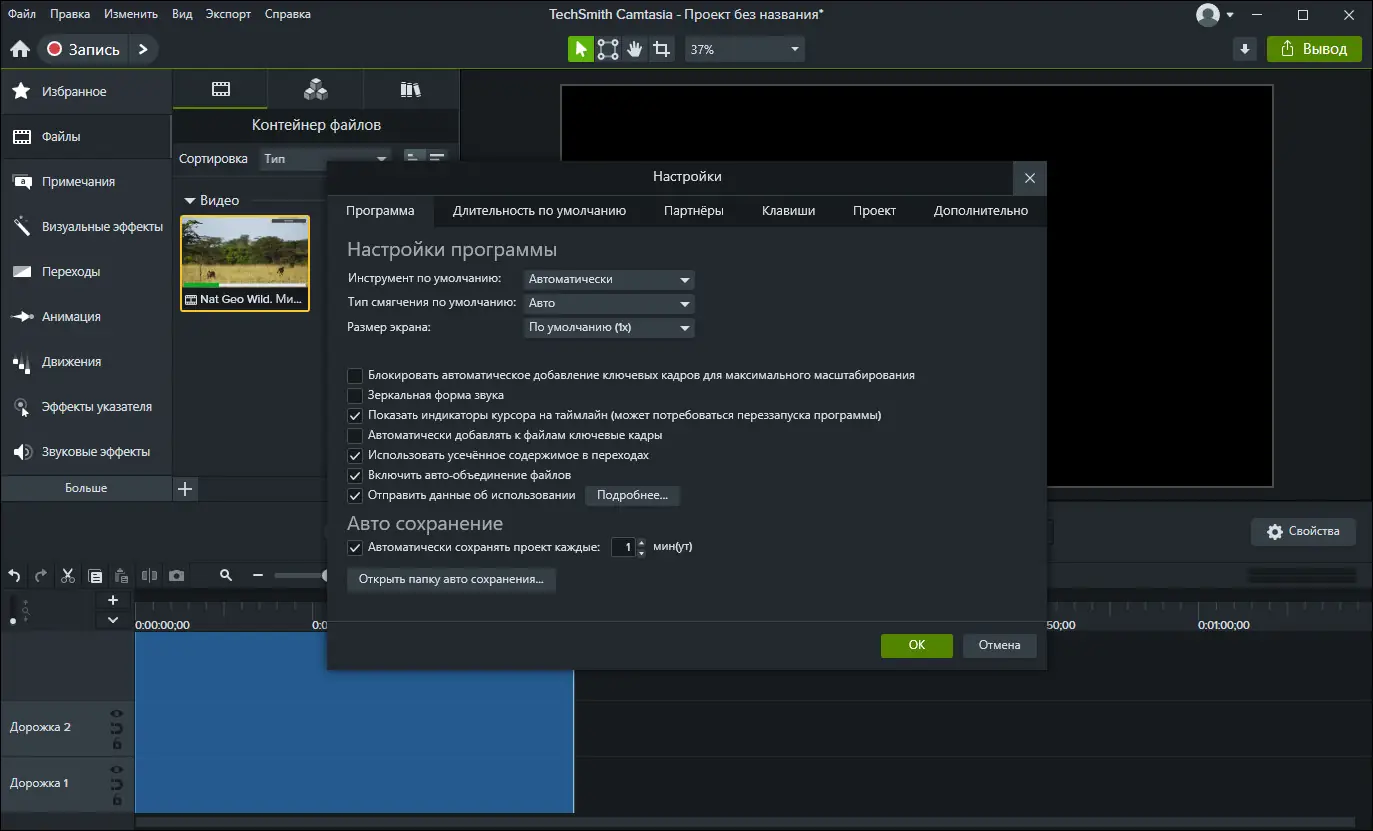Screen dimensions: 1373x831
Task: Click the download arrow icon
Action: click(1244, 49)
